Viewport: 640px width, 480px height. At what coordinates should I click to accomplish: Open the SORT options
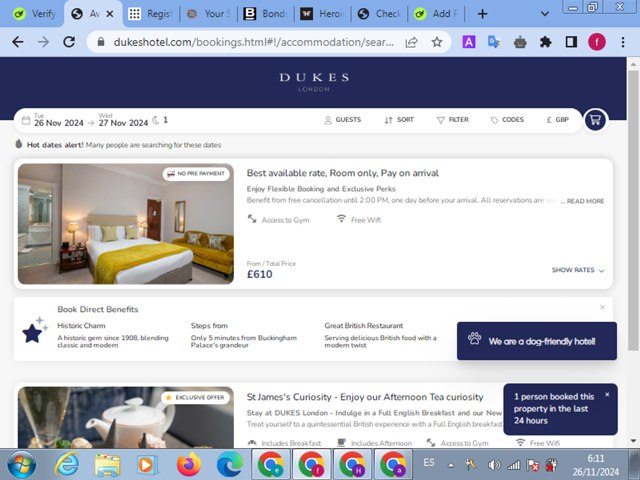[x=399, y=120]
